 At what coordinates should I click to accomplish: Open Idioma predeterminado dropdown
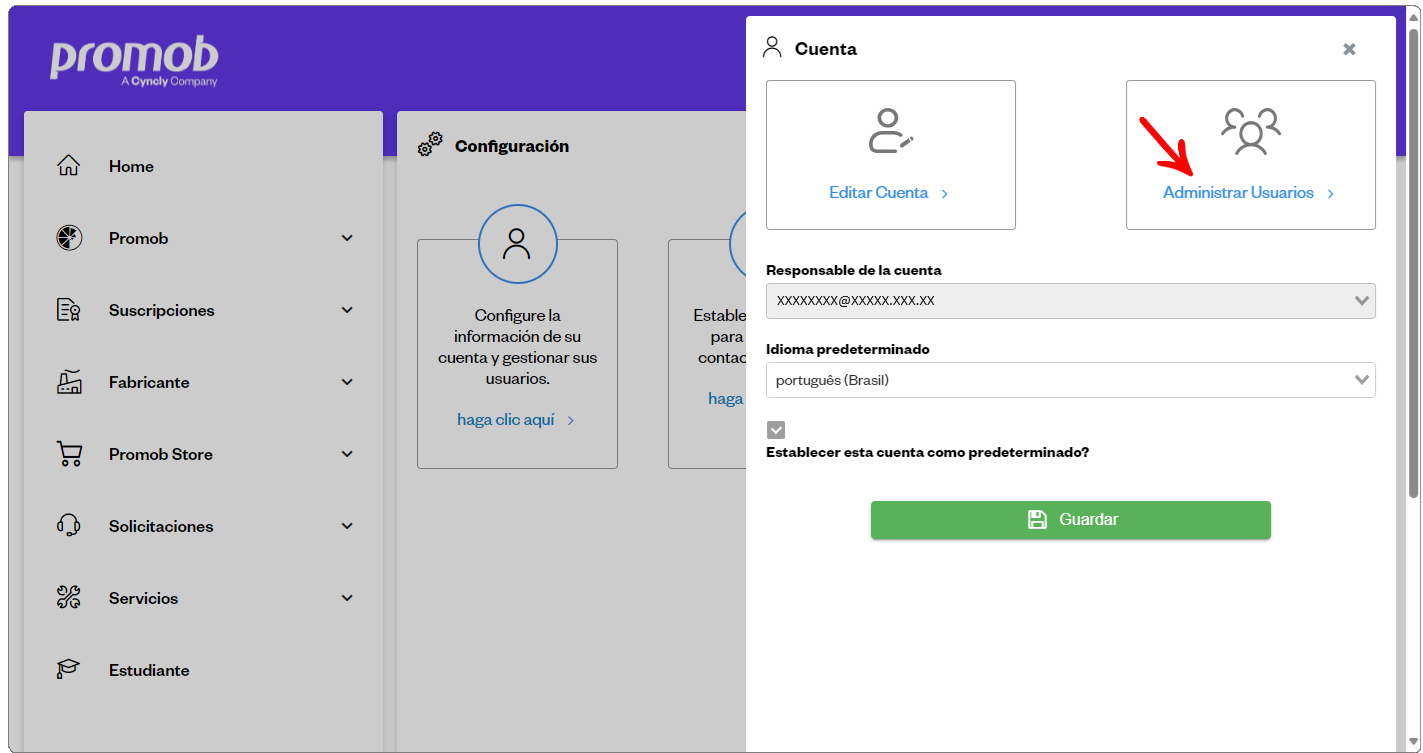(1070, 380)
